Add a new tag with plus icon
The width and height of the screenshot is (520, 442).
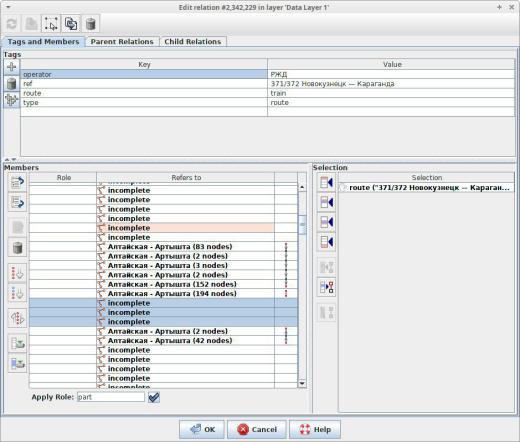(x=12, y=67)
